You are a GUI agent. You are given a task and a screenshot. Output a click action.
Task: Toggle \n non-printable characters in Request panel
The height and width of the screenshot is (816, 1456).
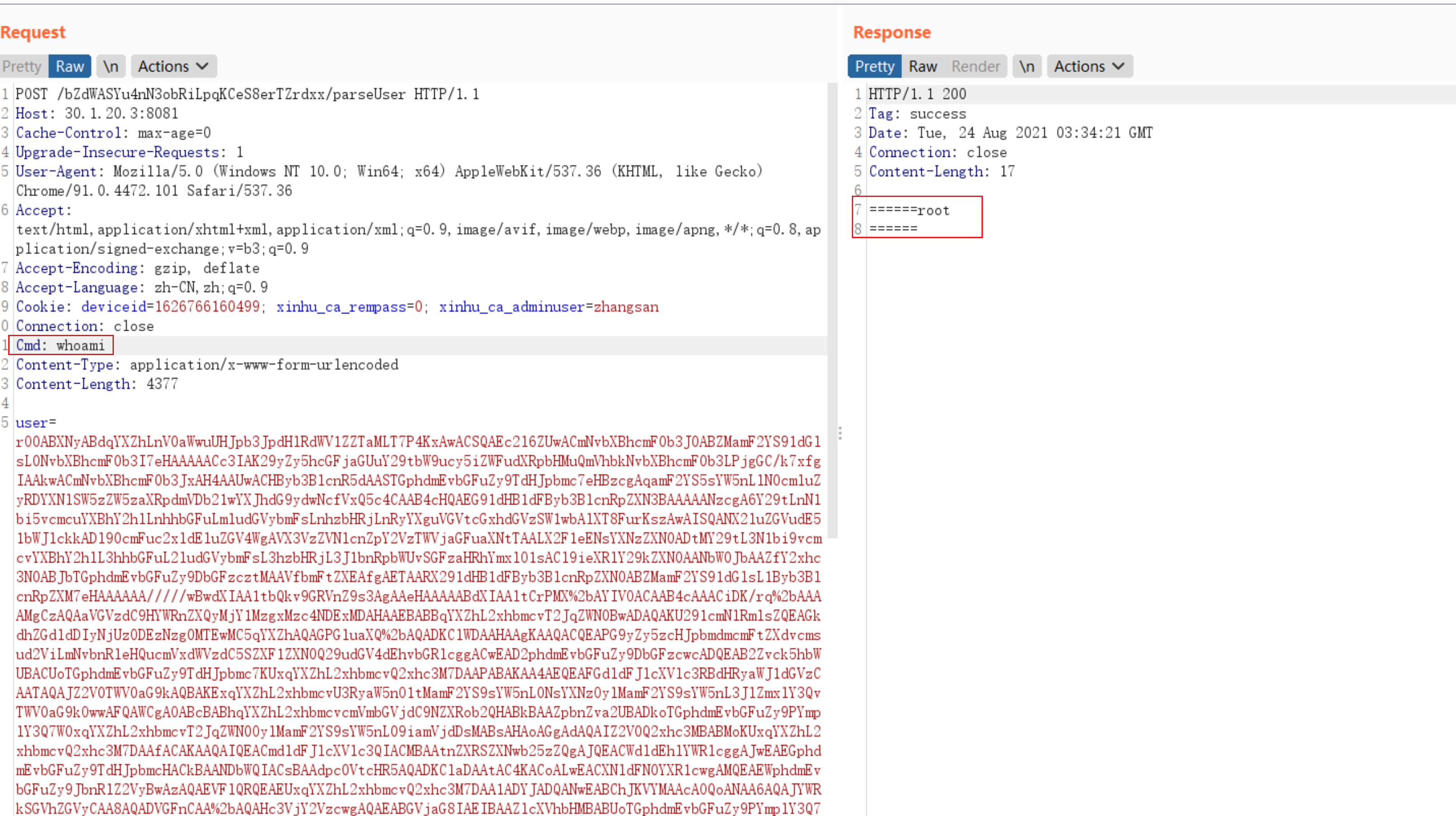pos(111,67)
